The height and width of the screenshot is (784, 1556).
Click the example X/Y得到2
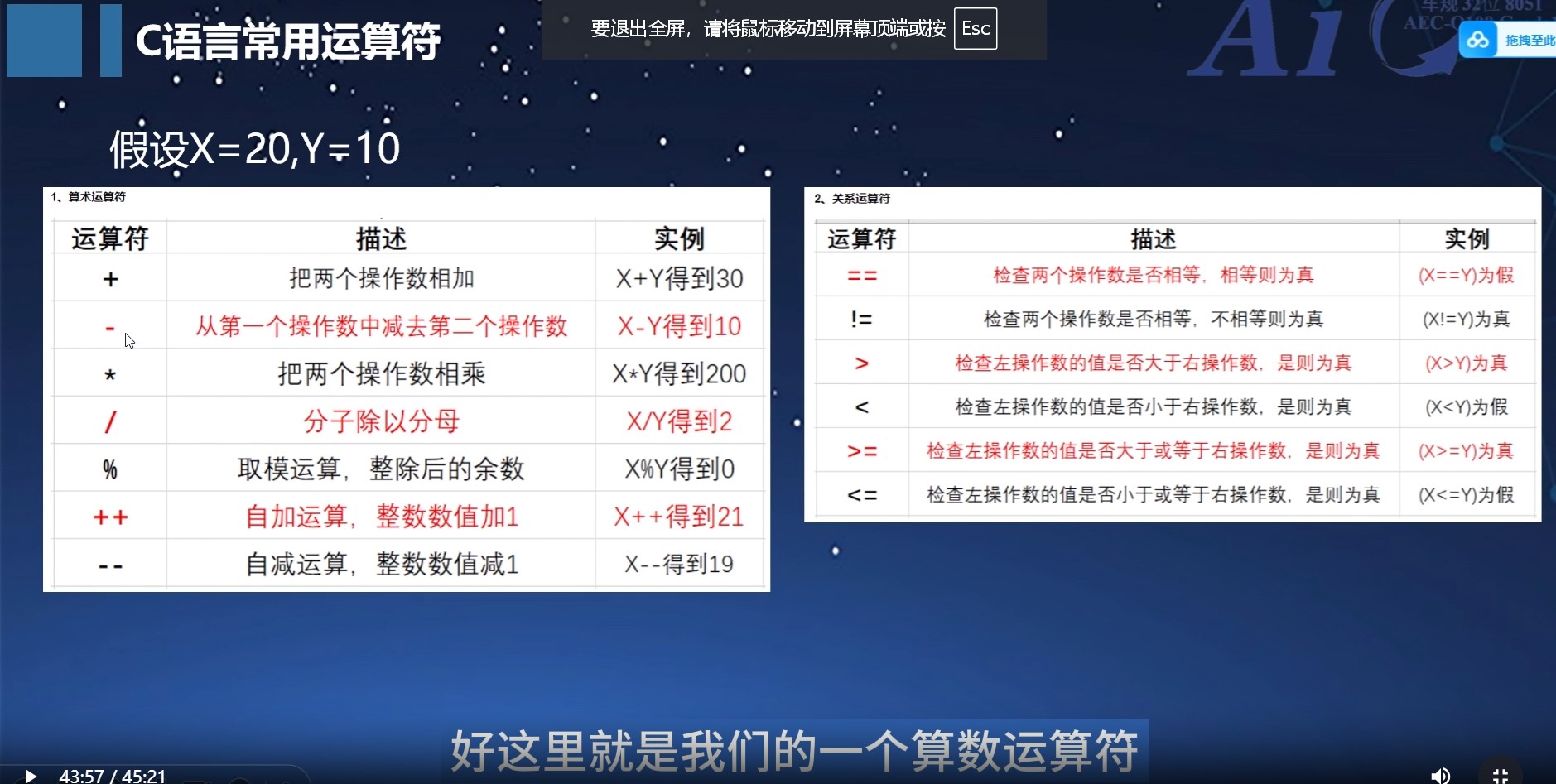679,421
